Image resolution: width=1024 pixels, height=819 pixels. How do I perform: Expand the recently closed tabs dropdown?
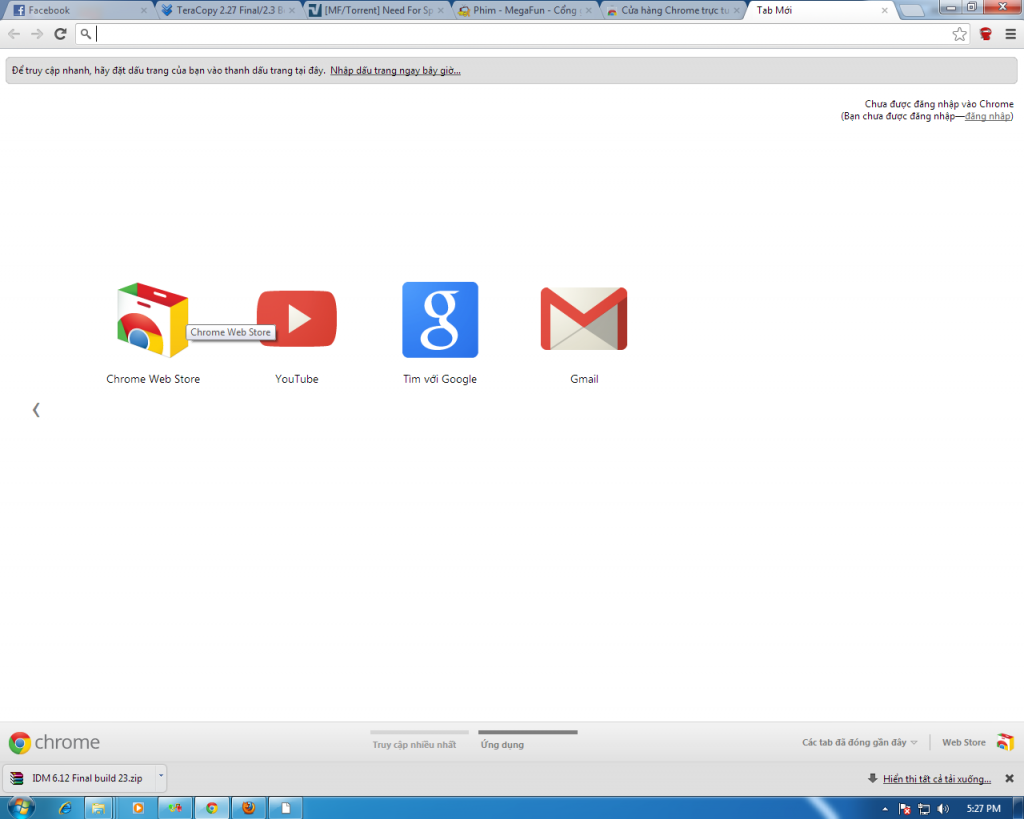click(860, 742)
